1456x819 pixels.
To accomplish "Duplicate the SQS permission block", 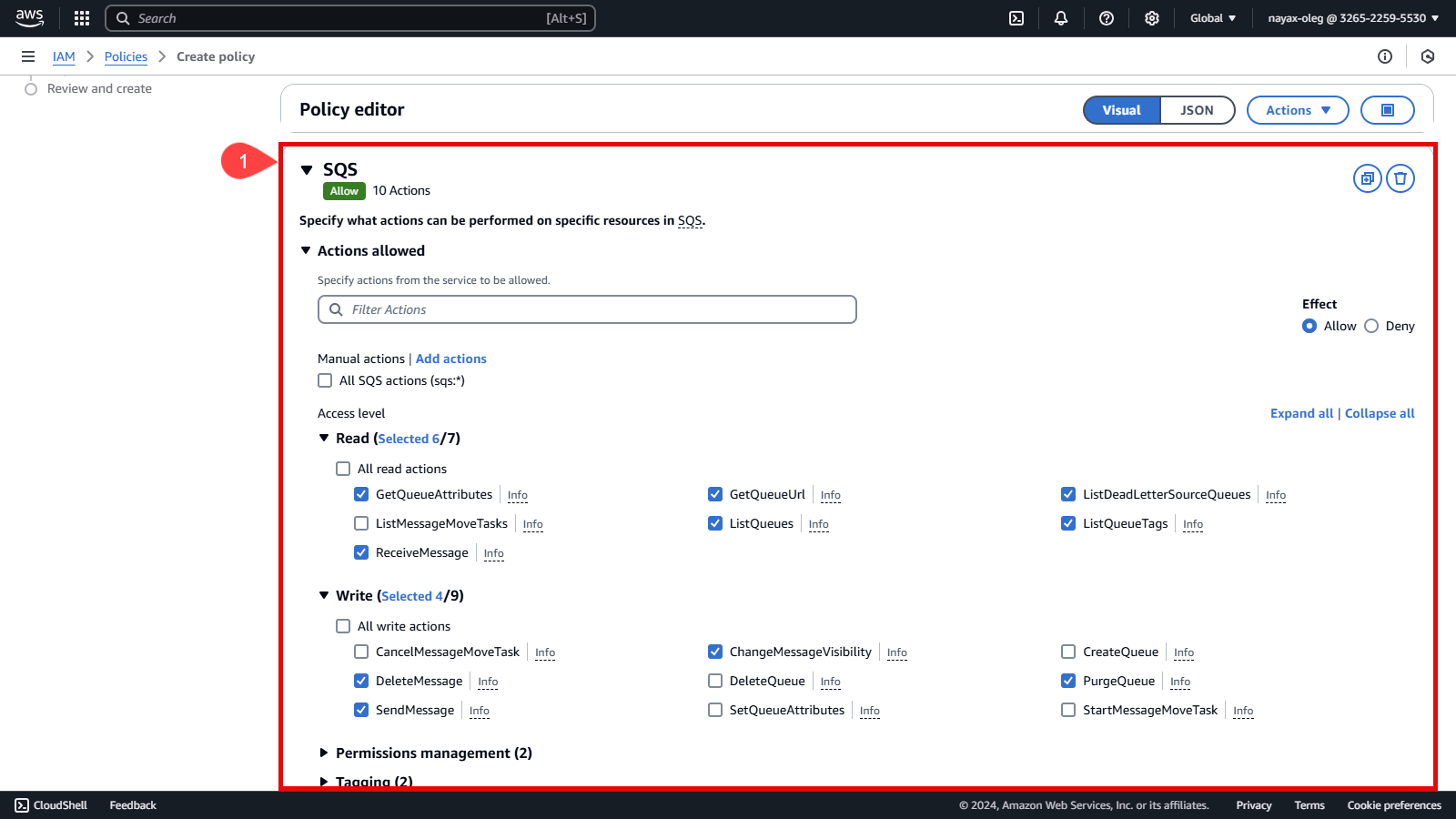I will tap(1368, 178).
